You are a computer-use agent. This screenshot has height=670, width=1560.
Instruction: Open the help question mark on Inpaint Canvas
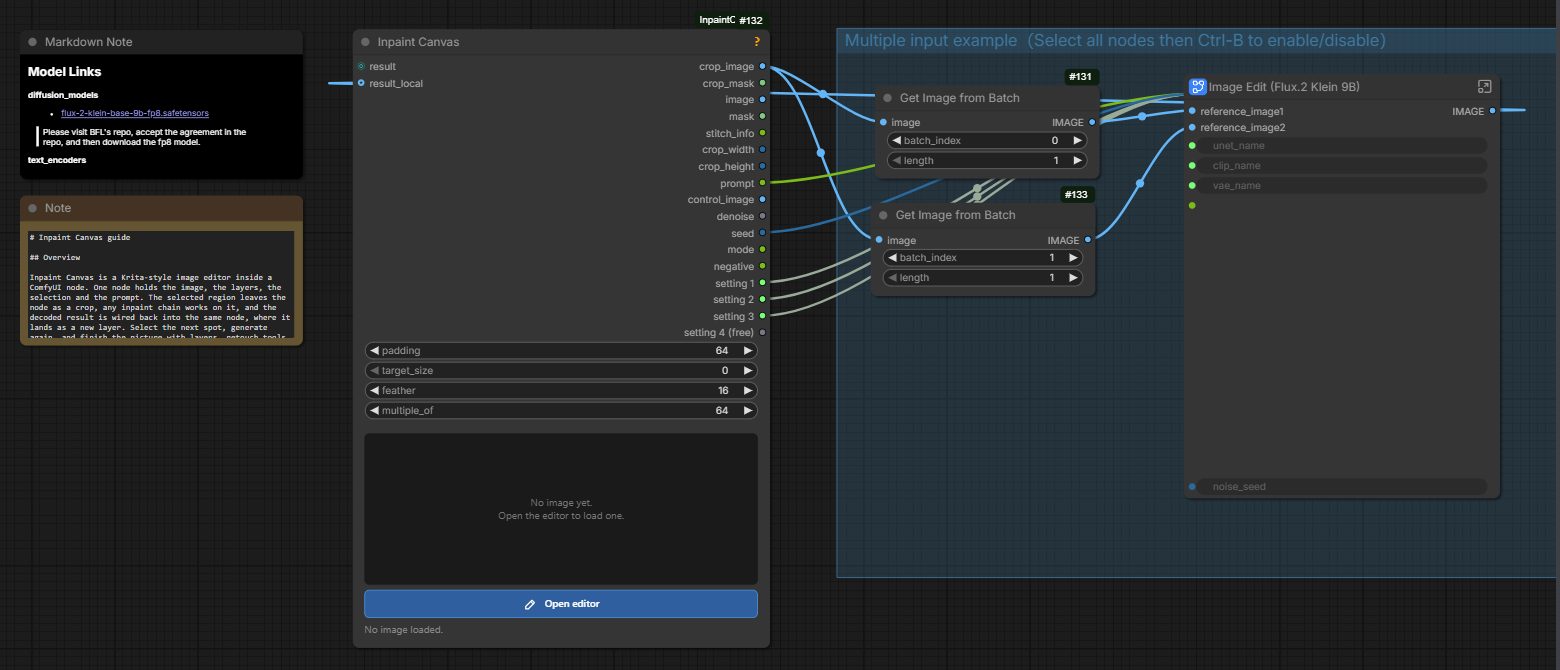pos(757,42)
